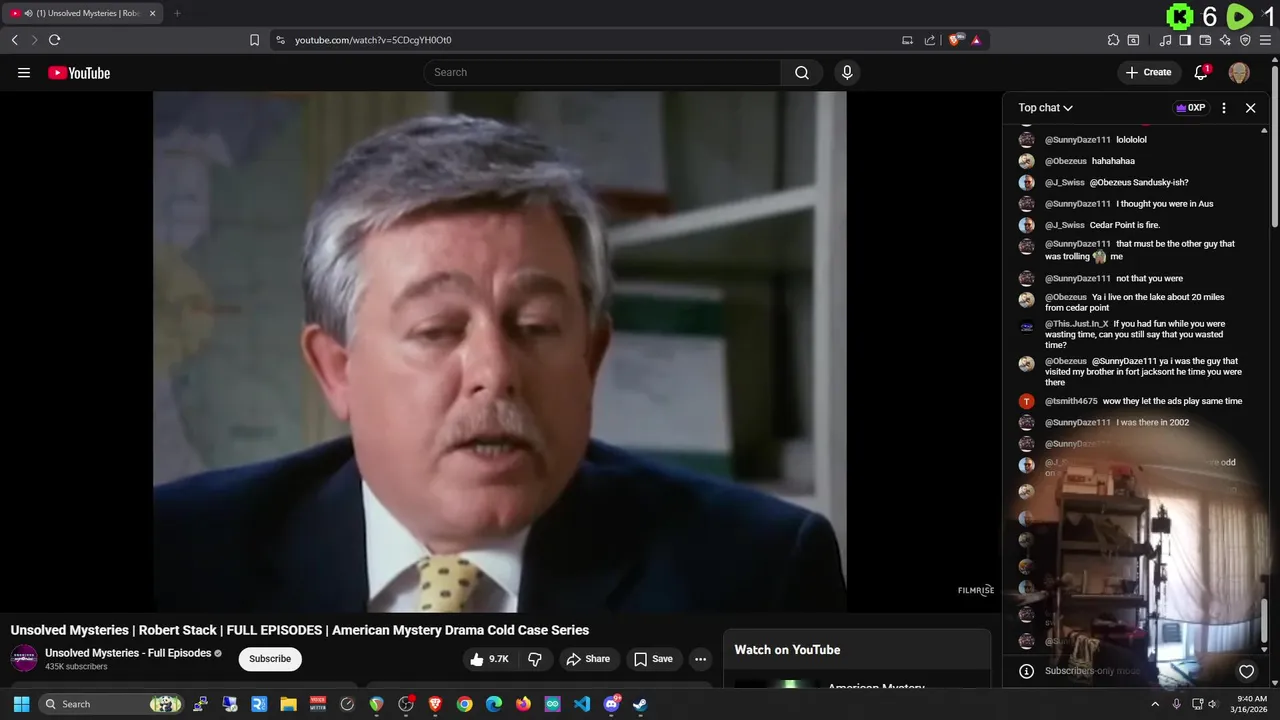Open more actions ellipsis under video

click(700, 659)
